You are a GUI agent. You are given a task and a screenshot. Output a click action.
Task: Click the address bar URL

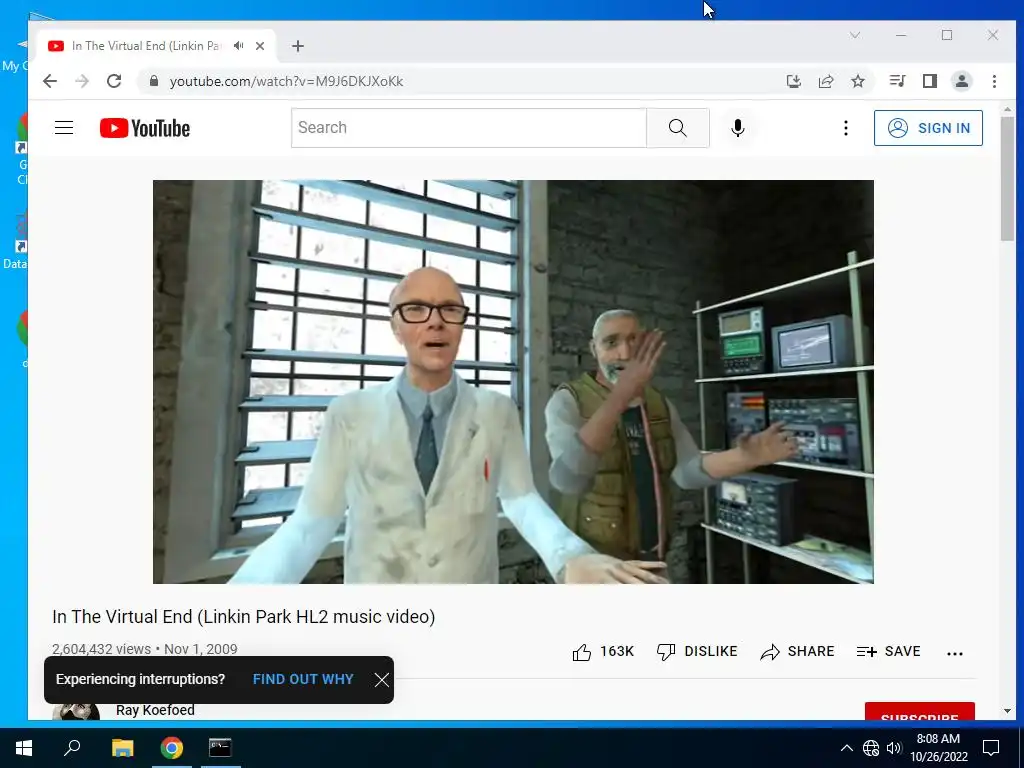(286, 82)
